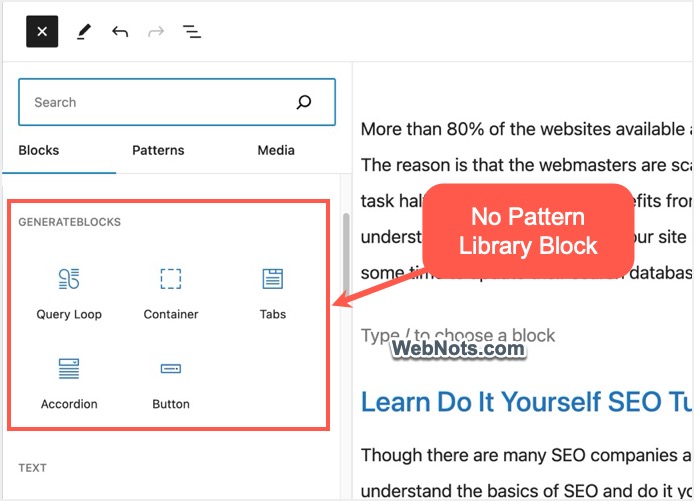Viewport: 694px width, 501px height.
Task: Click the 'The reason is that the webmasters' line
Action: coord(527,165)
